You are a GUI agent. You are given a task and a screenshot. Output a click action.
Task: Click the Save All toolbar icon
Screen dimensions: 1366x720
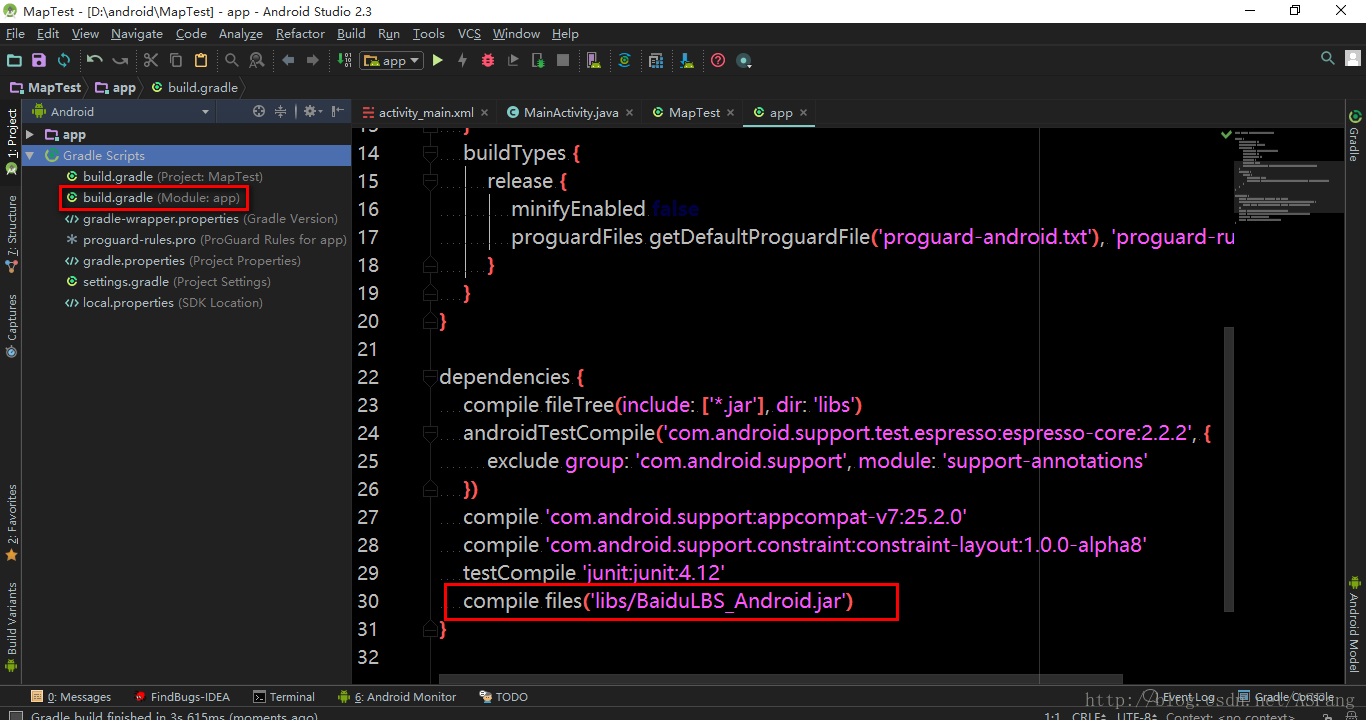[39, 60]
